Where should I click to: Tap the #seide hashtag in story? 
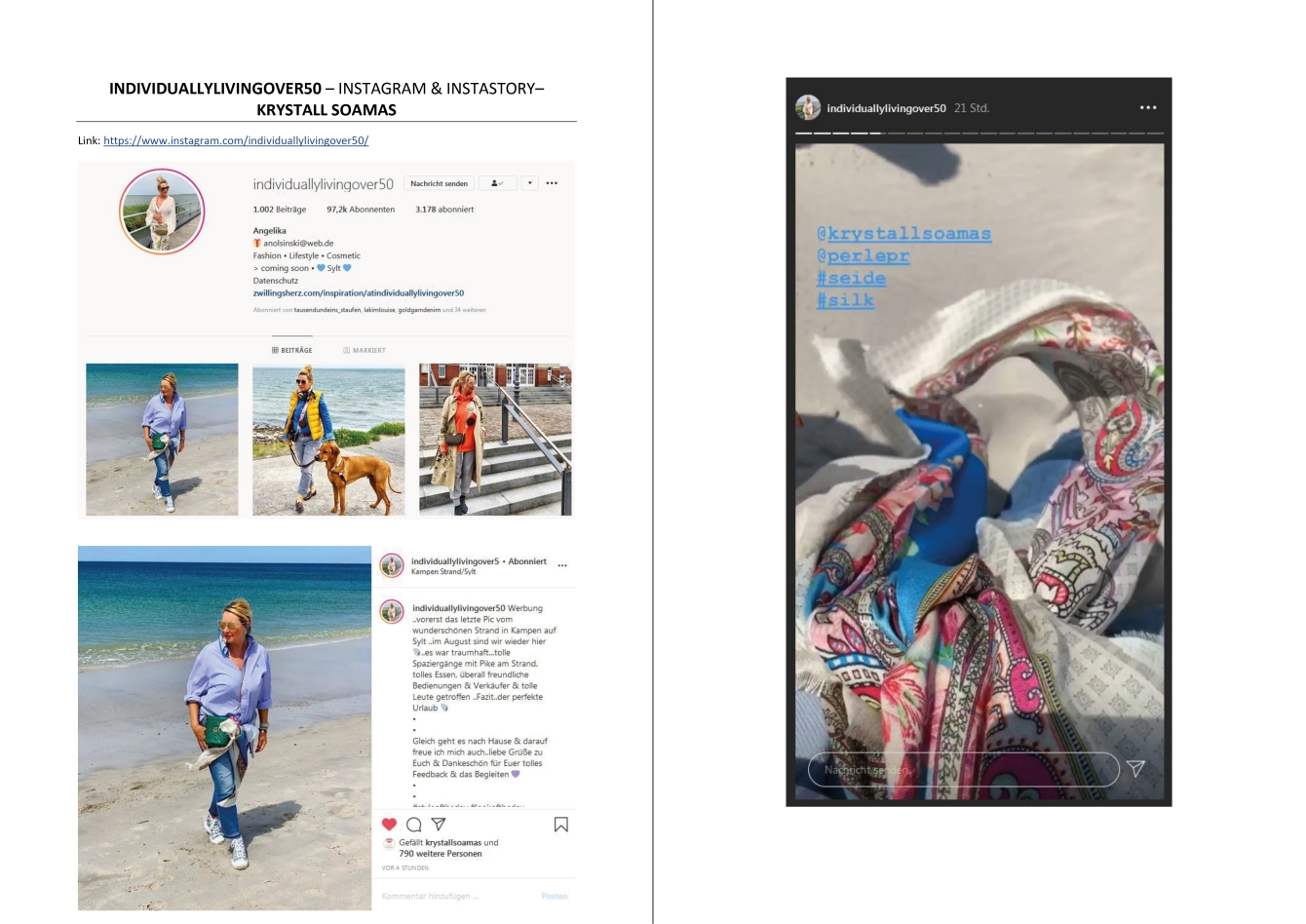[851, 279]
